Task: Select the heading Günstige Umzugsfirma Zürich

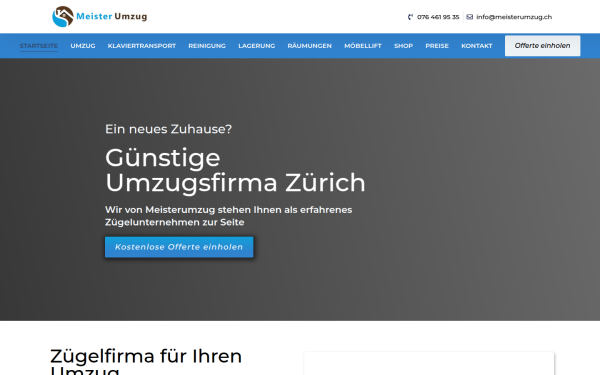Action: pyautogui.click(x=235, y=170)
